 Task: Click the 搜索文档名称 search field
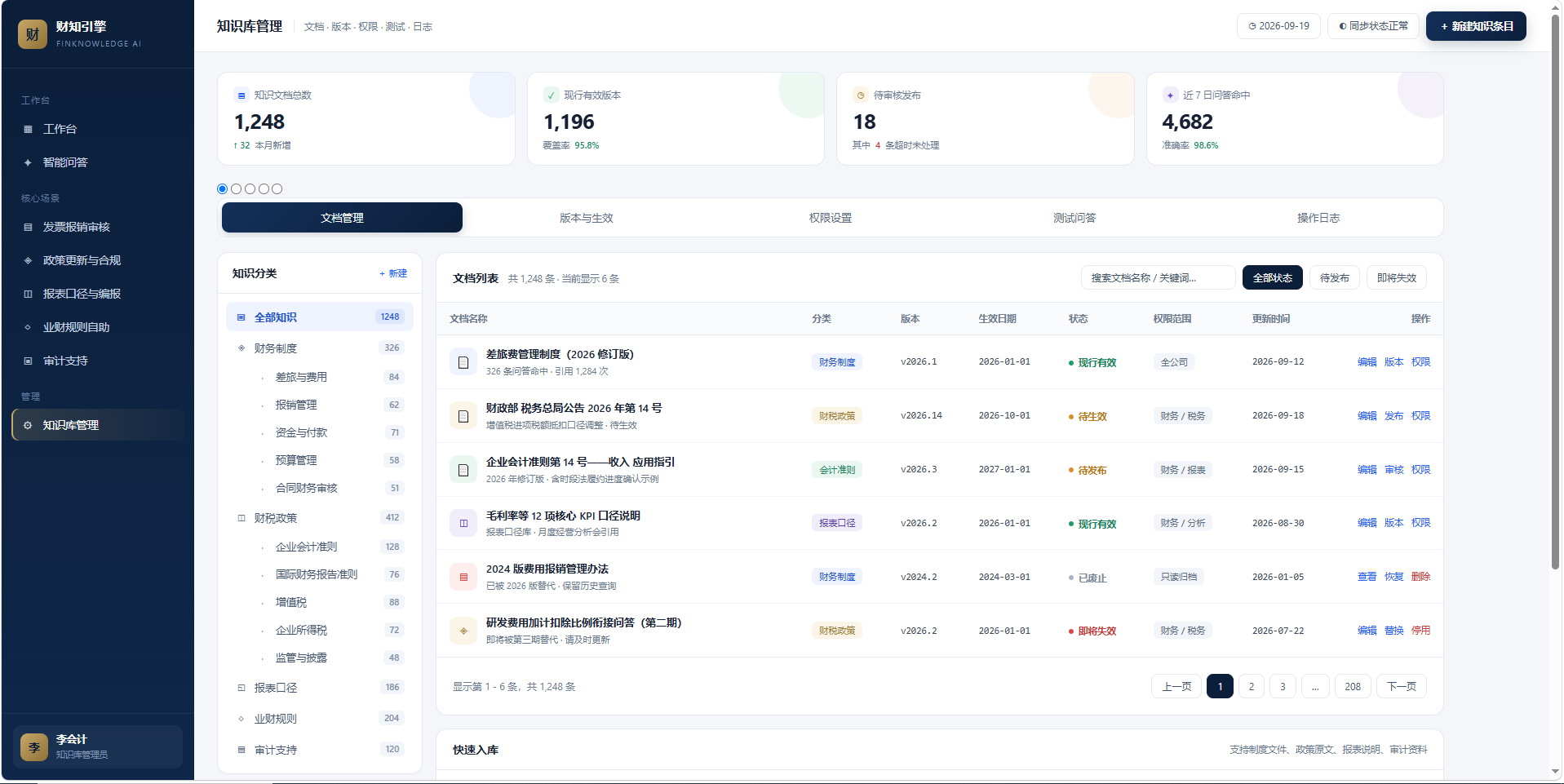tap(1159, 278)
